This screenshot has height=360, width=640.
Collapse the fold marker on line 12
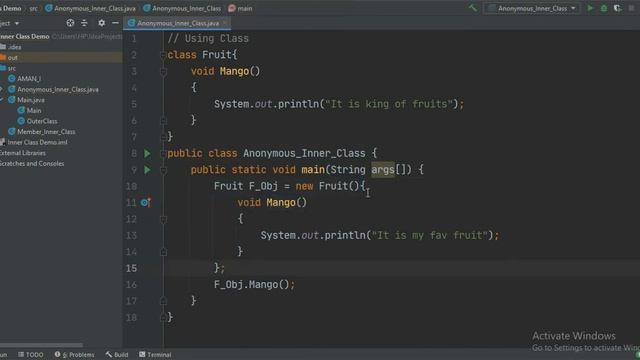click(x=163, y=219)
